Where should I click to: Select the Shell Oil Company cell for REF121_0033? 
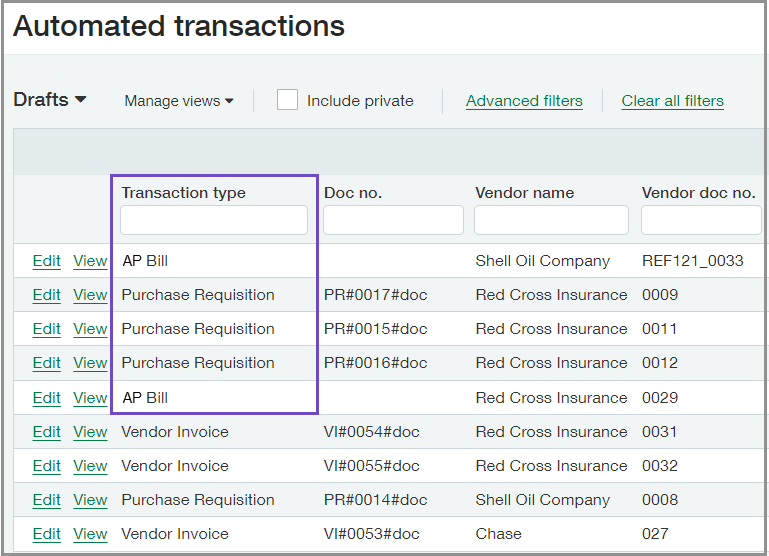coord(542,261)
